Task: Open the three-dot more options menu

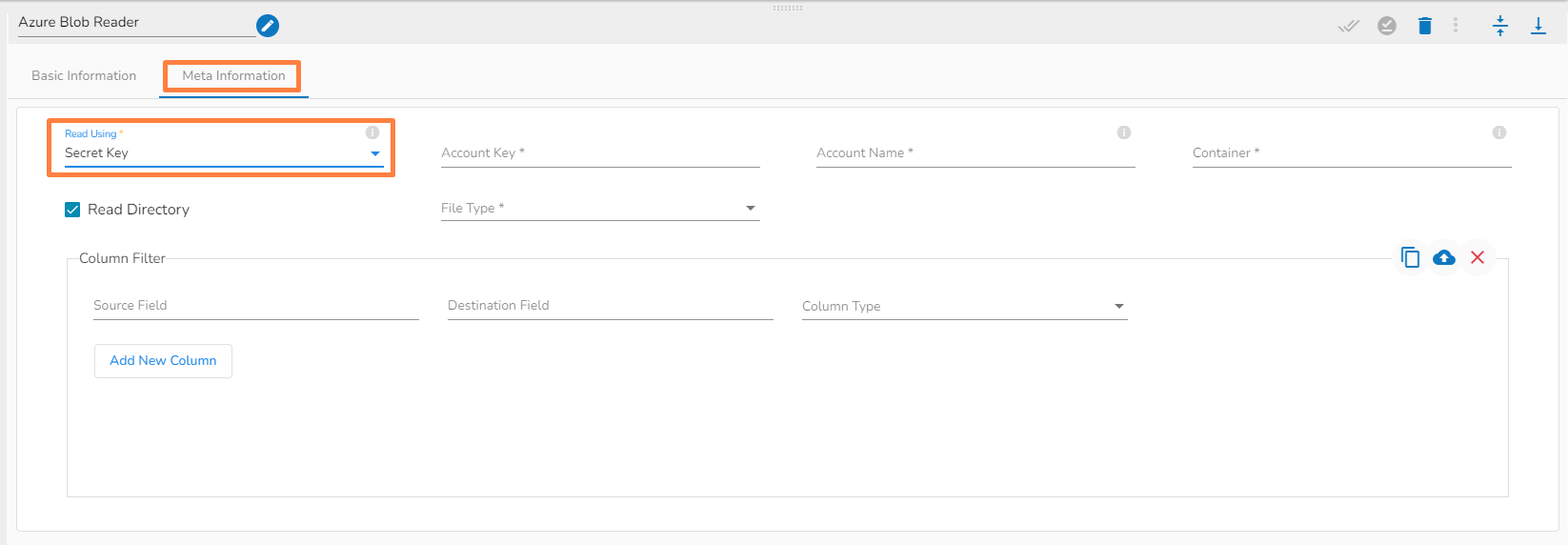Action: (x=1456, y=26)
